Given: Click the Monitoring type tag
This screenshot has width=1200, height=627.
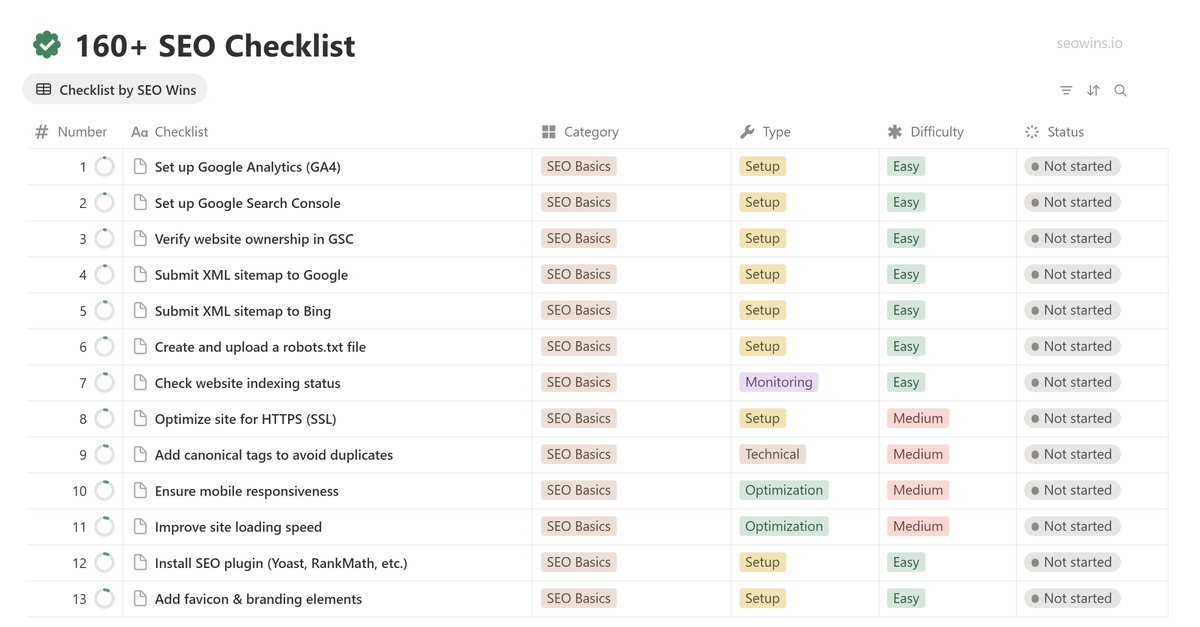Looking at the screenshot, I should coord(779,382).
